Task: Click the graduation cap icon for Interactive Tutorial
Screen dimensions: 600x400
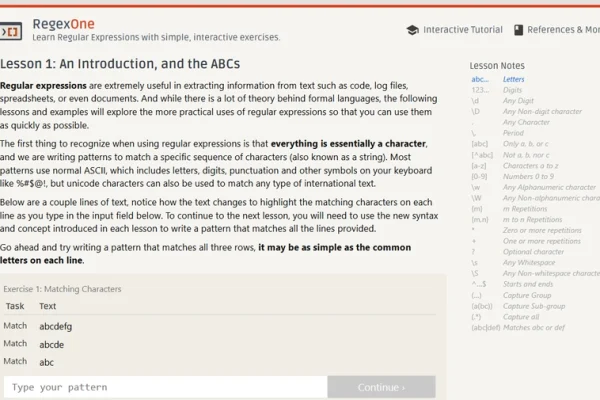Action: pyautogui.click(x=413, y=30)
